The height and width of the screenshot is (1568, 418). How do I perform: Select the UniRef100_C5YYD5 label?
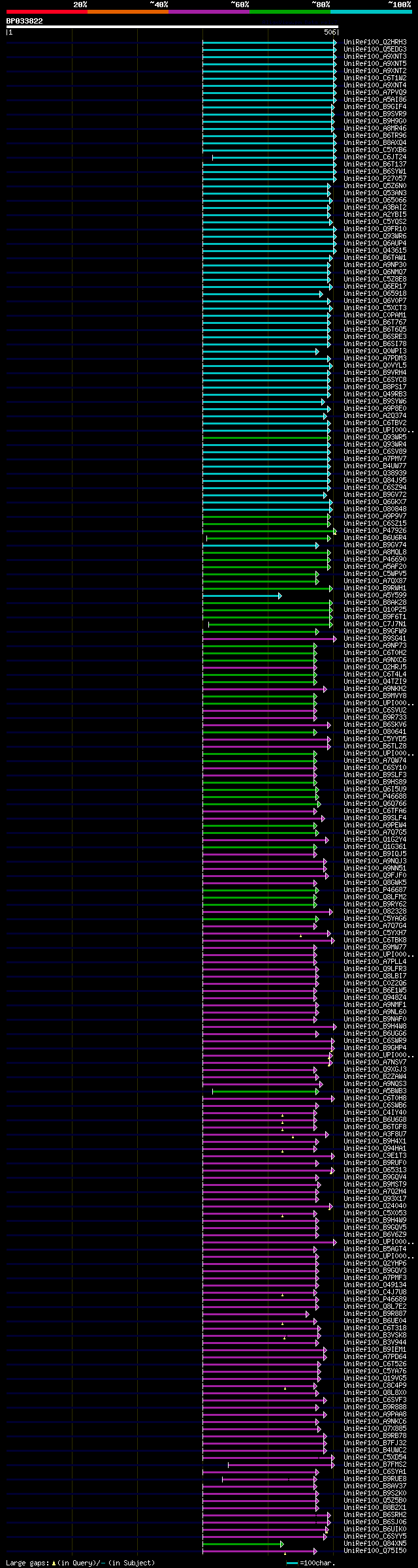click(375, 739)
